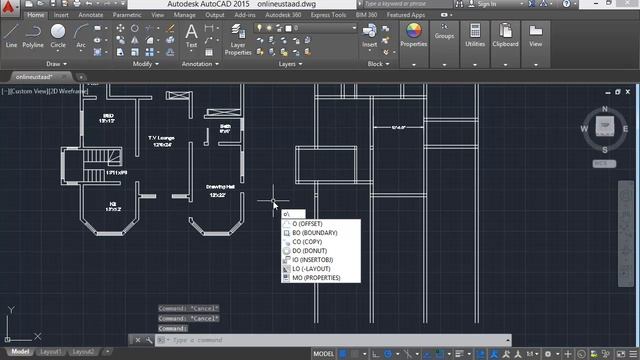This screenshot has width=640, height=360.
Task: Switch to the Layout1 tab
Action: [51, 352]
